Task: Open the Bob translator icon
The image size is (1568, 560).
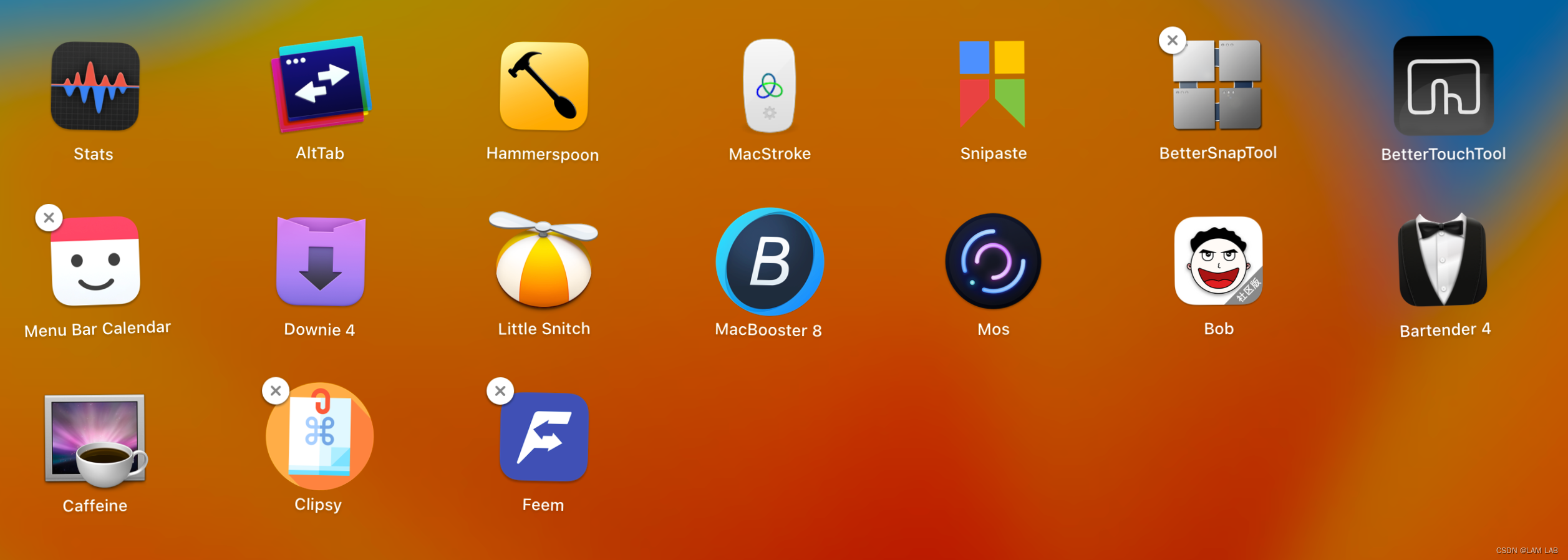Action: (1219, 261)
